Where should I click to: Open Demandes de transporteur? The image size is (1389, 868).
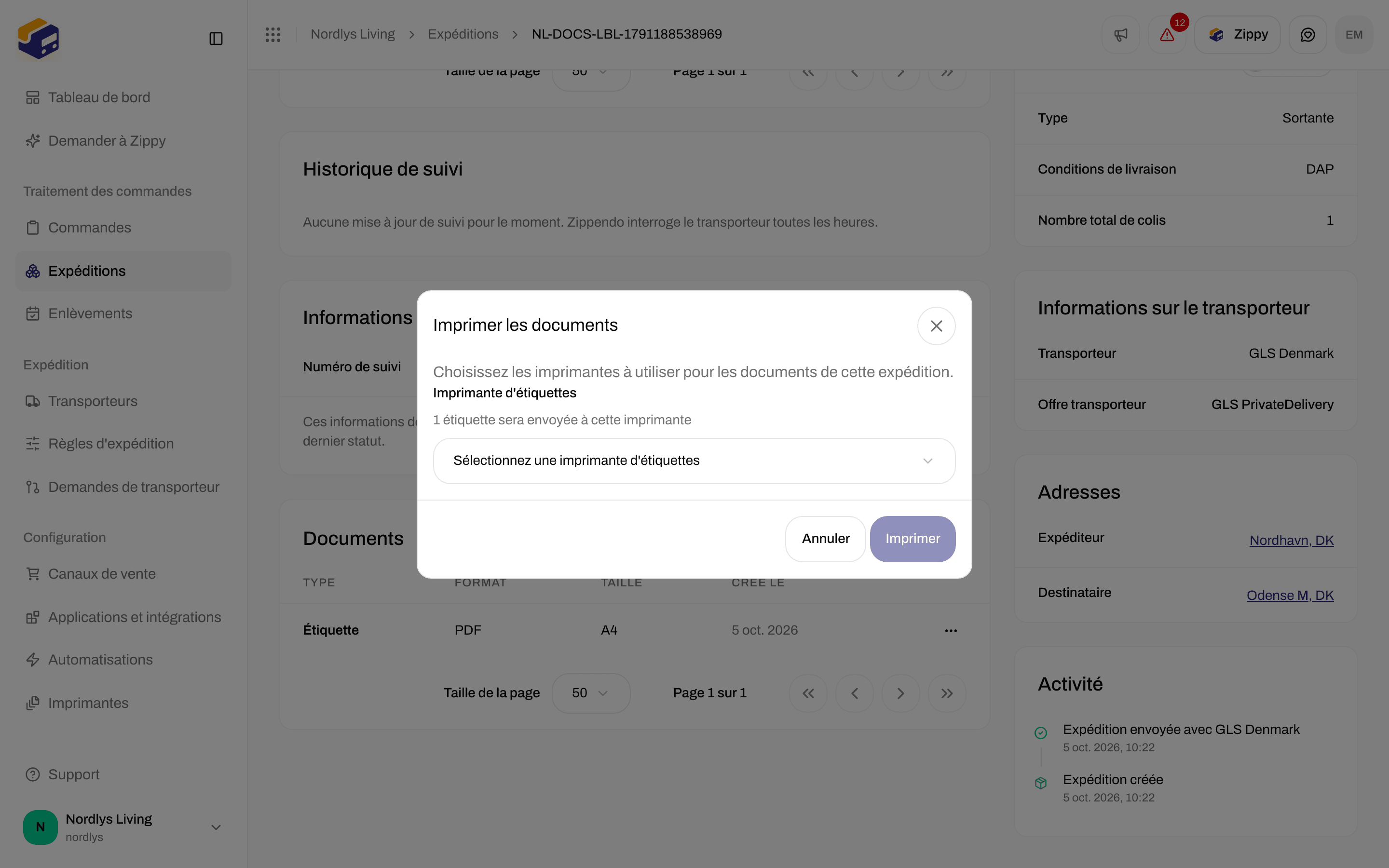coord(123,487)
